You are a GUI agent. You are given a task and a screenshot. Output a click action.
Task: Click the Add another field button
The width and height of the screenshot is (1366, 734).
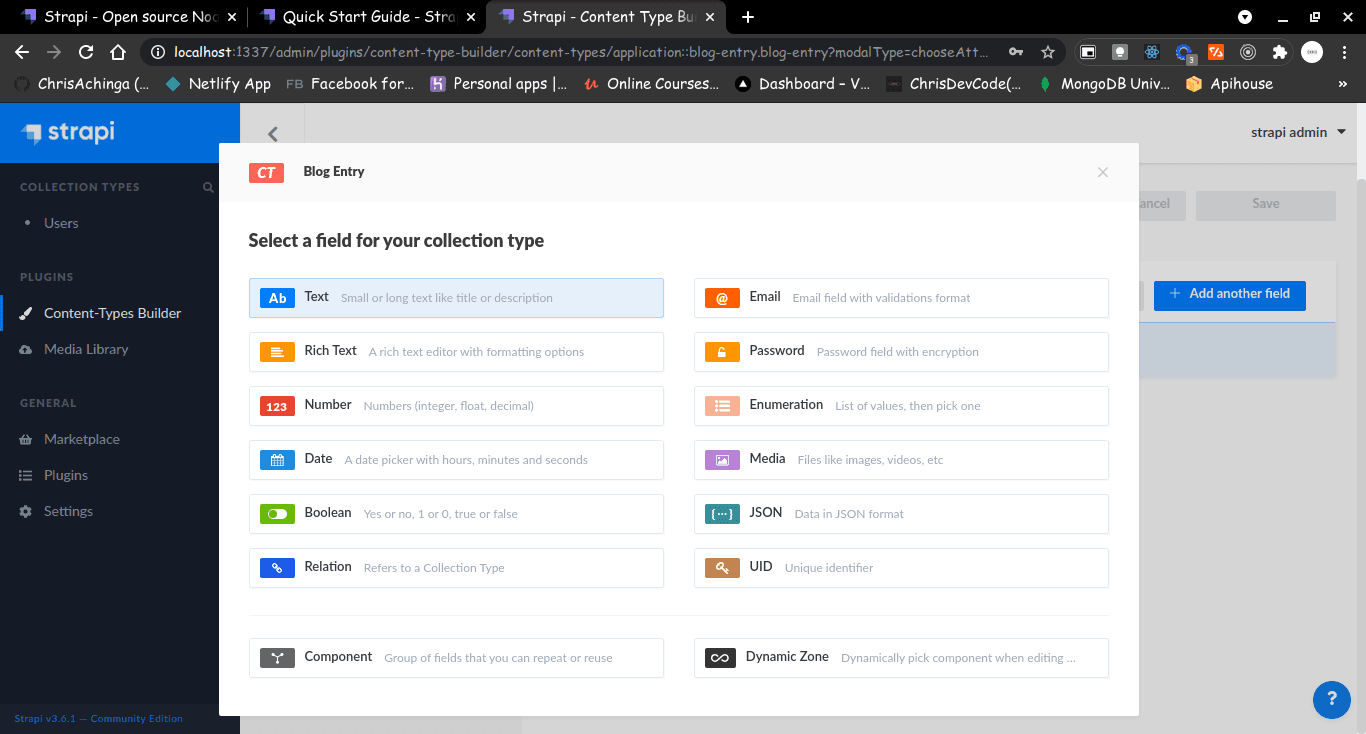(1229, 294)
